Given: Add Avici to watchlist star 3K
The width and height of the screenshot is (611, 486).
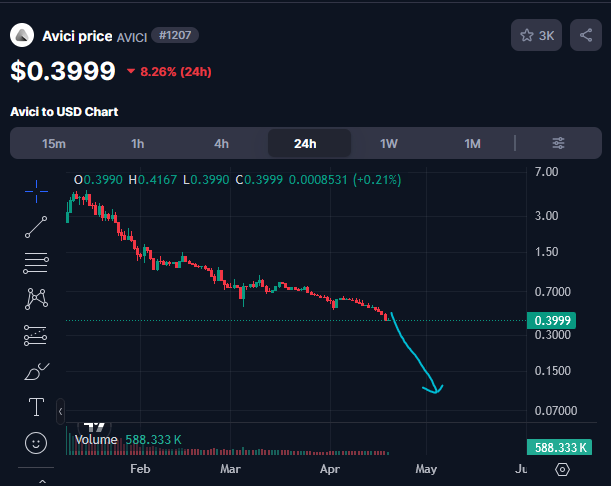Looking at the screenshot, I should [x=536, y=35].
